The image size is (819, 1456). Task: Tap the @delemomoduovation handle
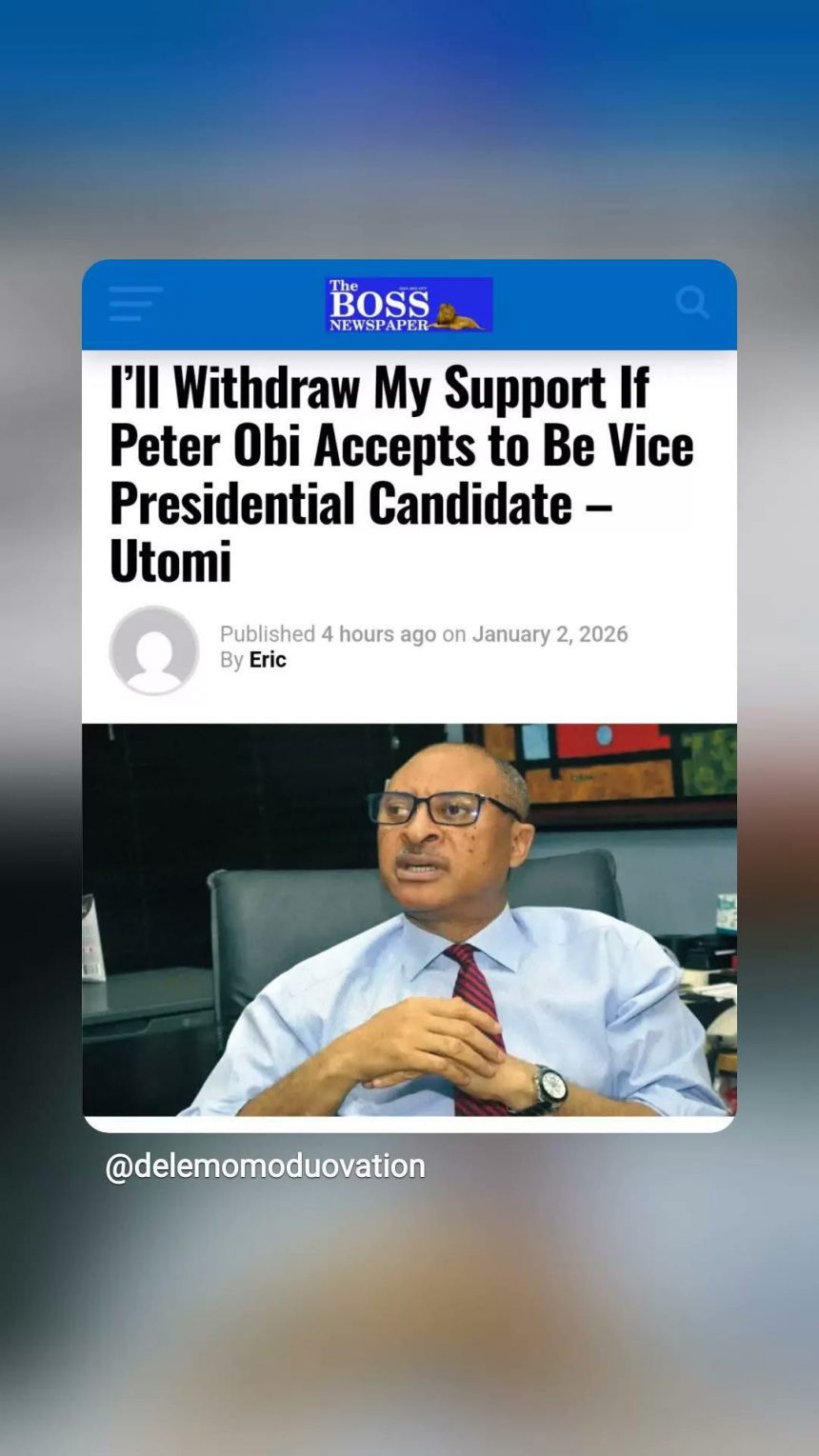265,1167
